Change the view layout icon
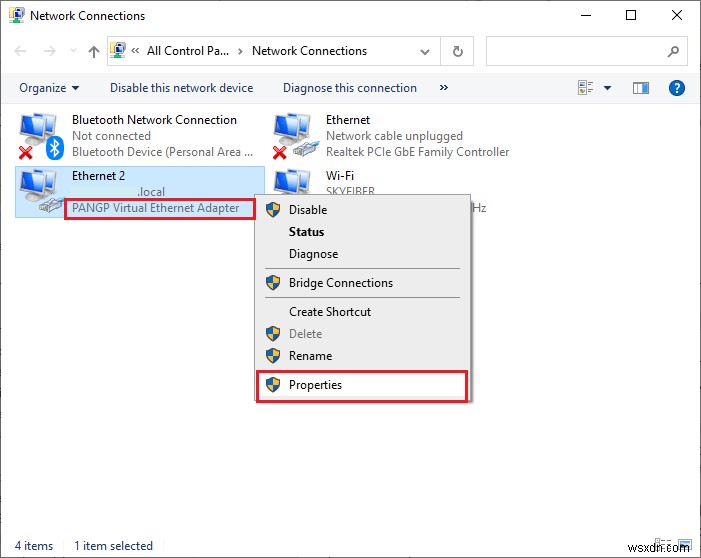The width and height of the screenshot is (701, 558). 585,88
